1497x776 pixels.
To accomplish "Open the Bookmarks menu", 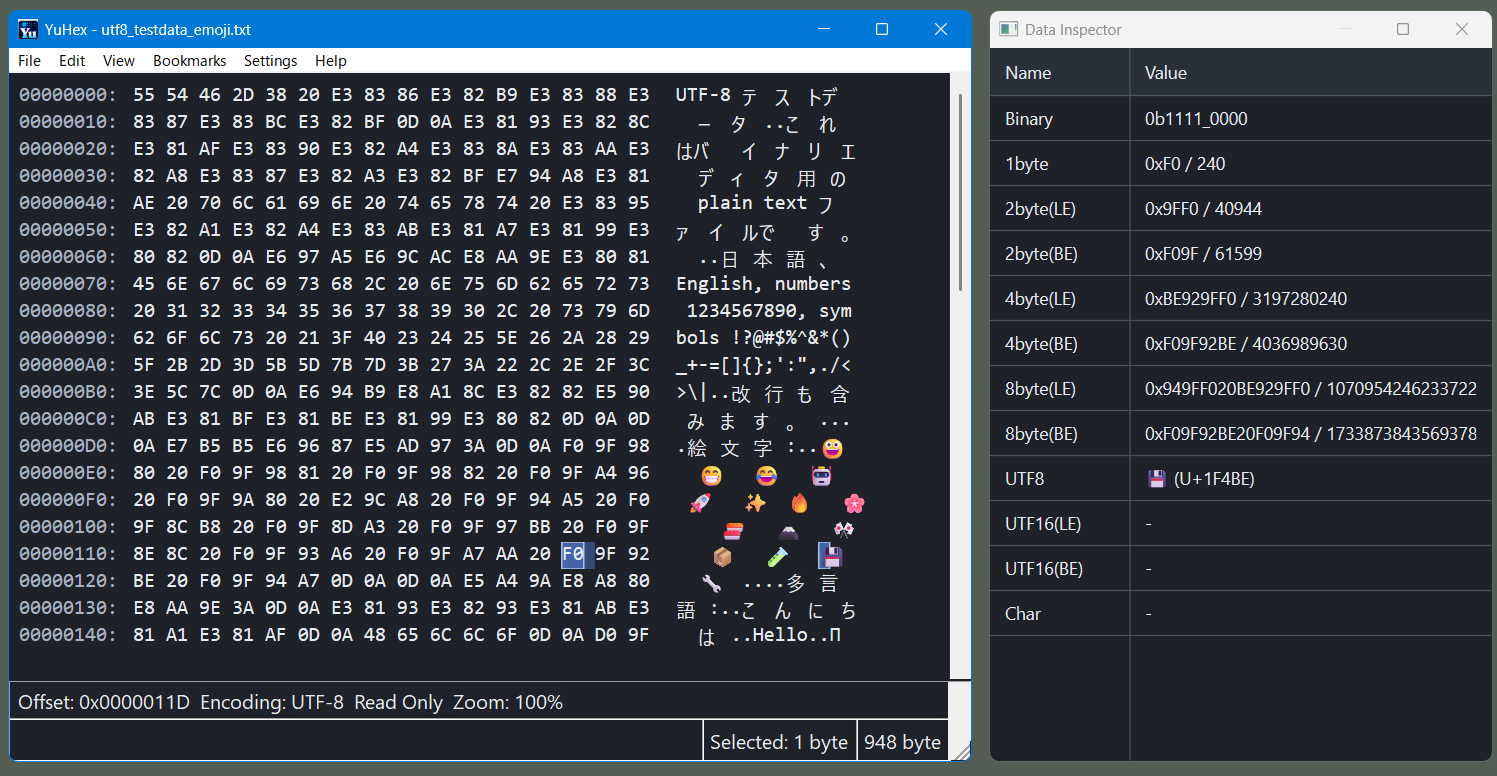I will click(x=190, y=61).
